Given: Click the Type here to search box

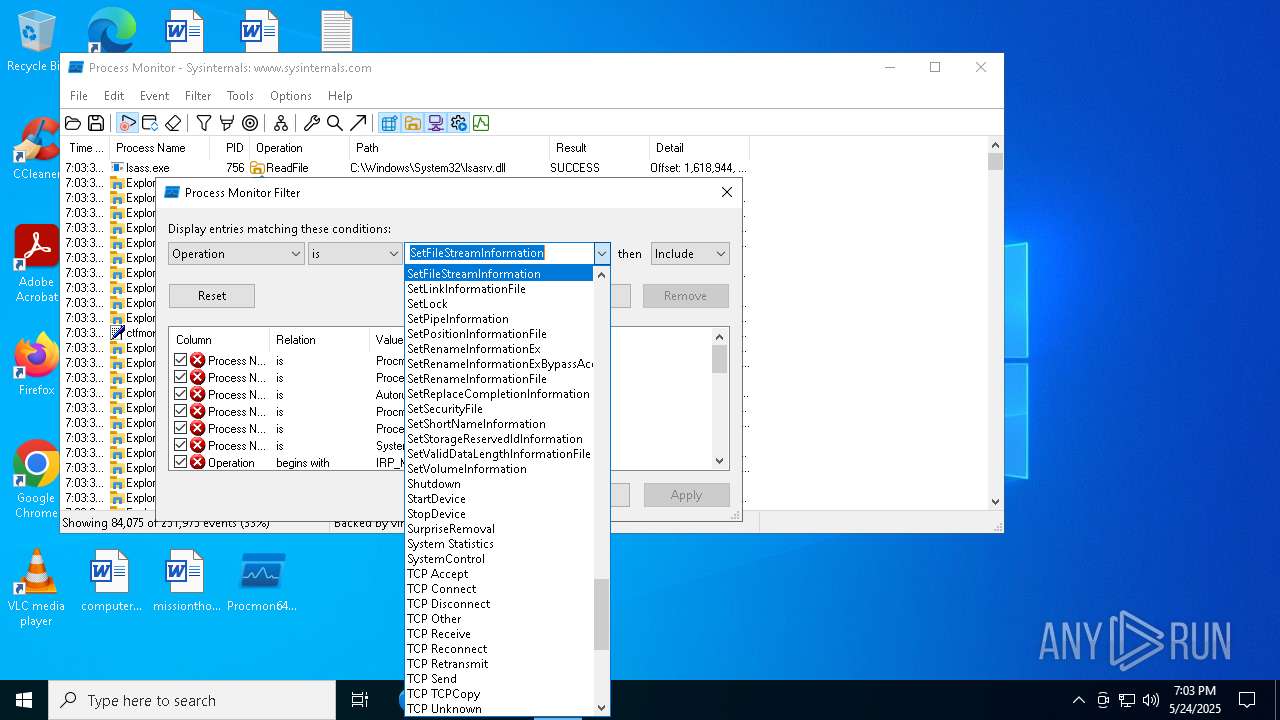Looking at the screenshot, I should click(192, 700).
